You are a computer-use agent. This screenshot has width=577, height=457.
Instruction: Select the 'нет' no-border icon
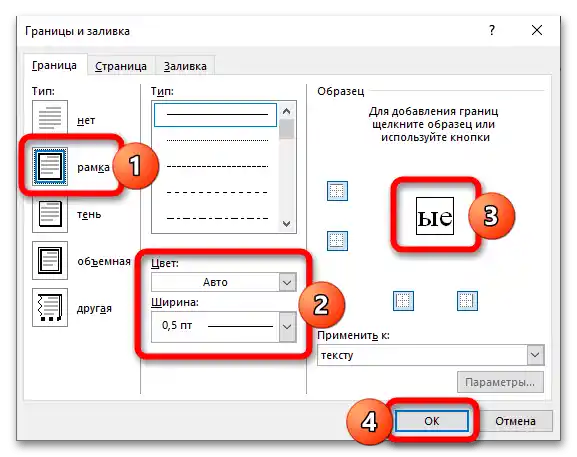point(50,118)
